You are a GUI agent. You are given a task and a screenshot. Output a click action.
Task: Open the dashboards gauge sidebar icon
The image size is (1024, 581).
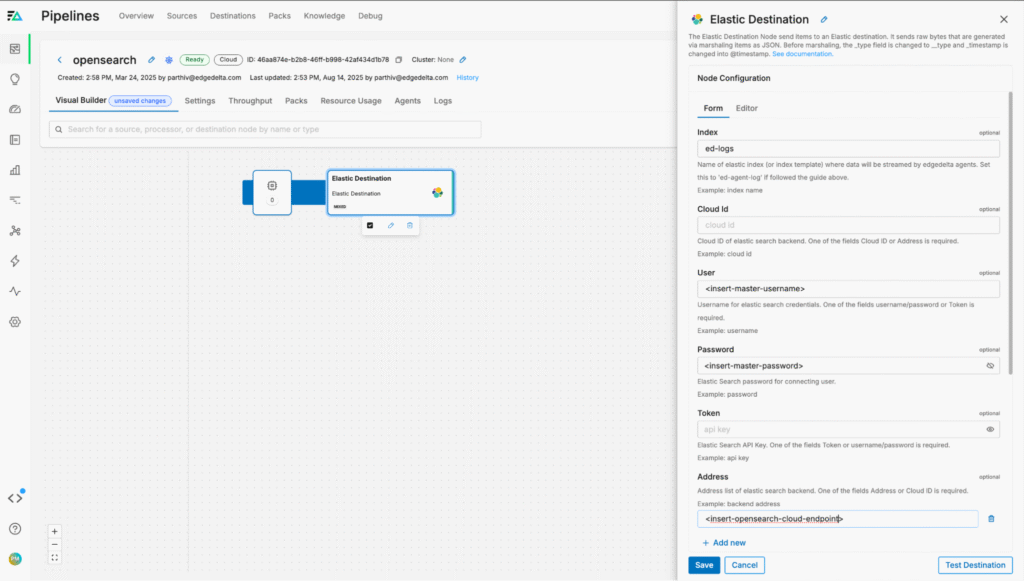point(15,110)
